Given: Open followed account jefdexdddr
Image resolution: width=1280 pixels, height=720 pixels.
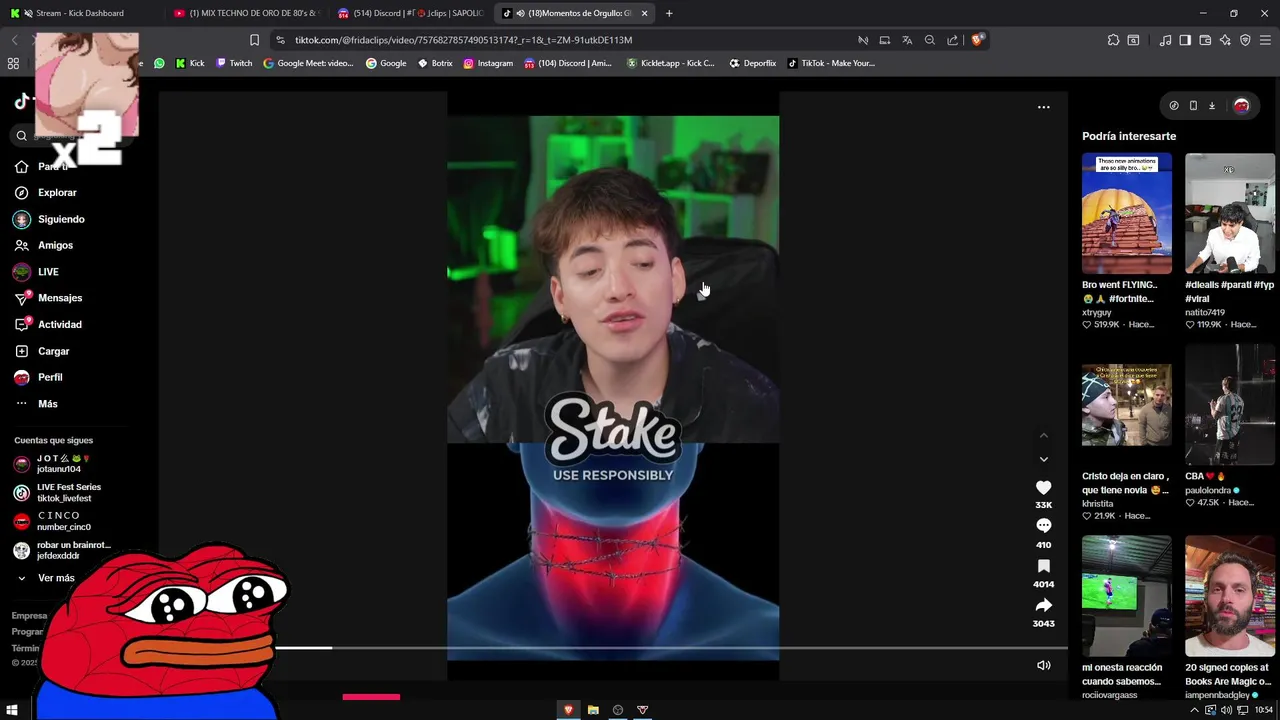Looking at the screenshot, I should pyautogui.click(x=61, y=550).
